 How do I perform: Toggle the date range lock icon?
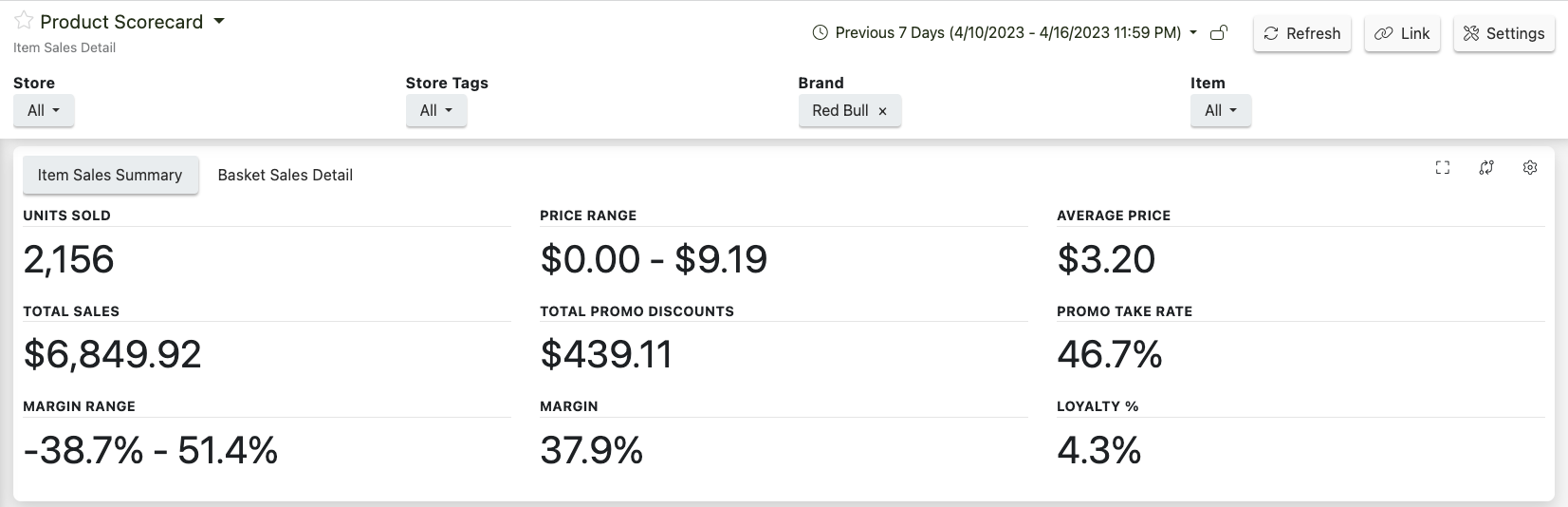coord(1220,33)
